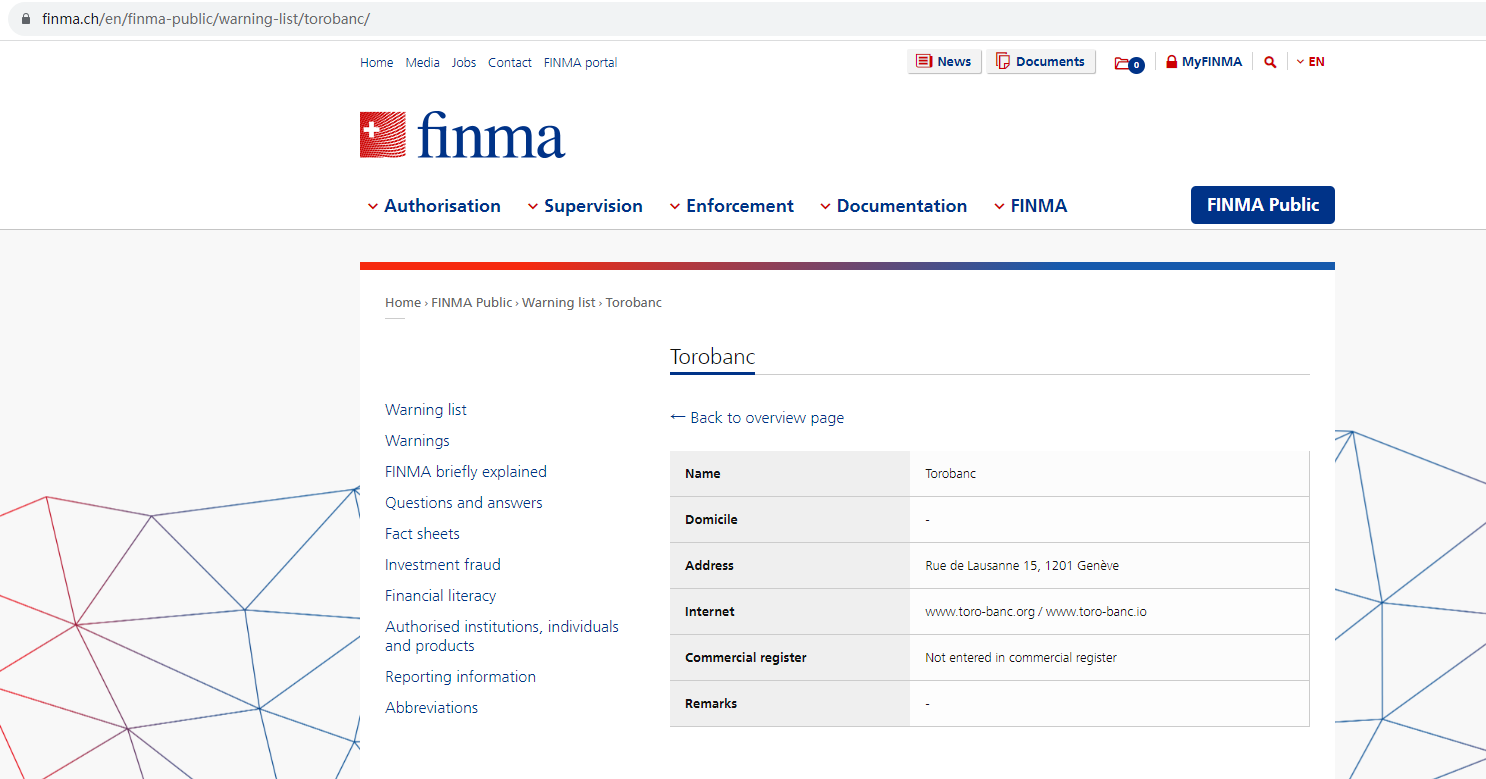Expand the Authorisation main menu
Image resolution: width=1486 pixels, height=779 pixels.
tap(434, 206)
